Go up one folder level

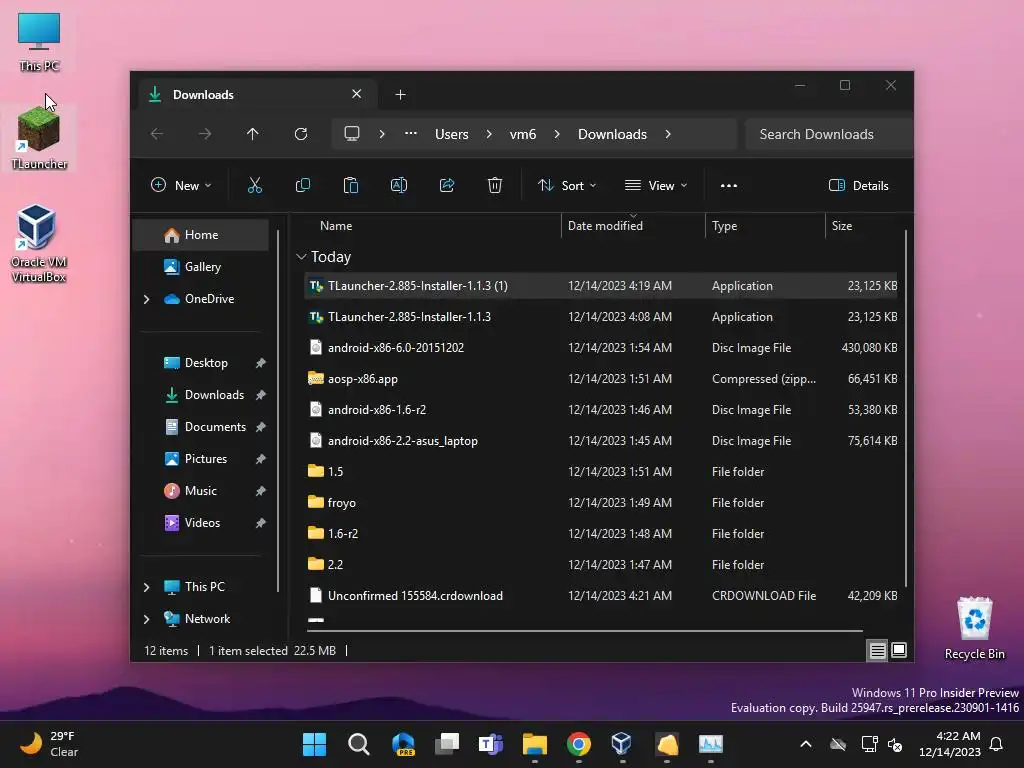(253, 134)
